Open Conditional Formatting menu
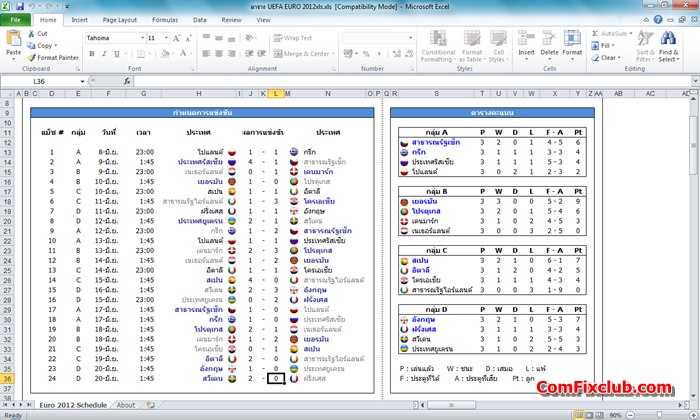700x420 pixels. pyautogui.click(x=438, y=46)
